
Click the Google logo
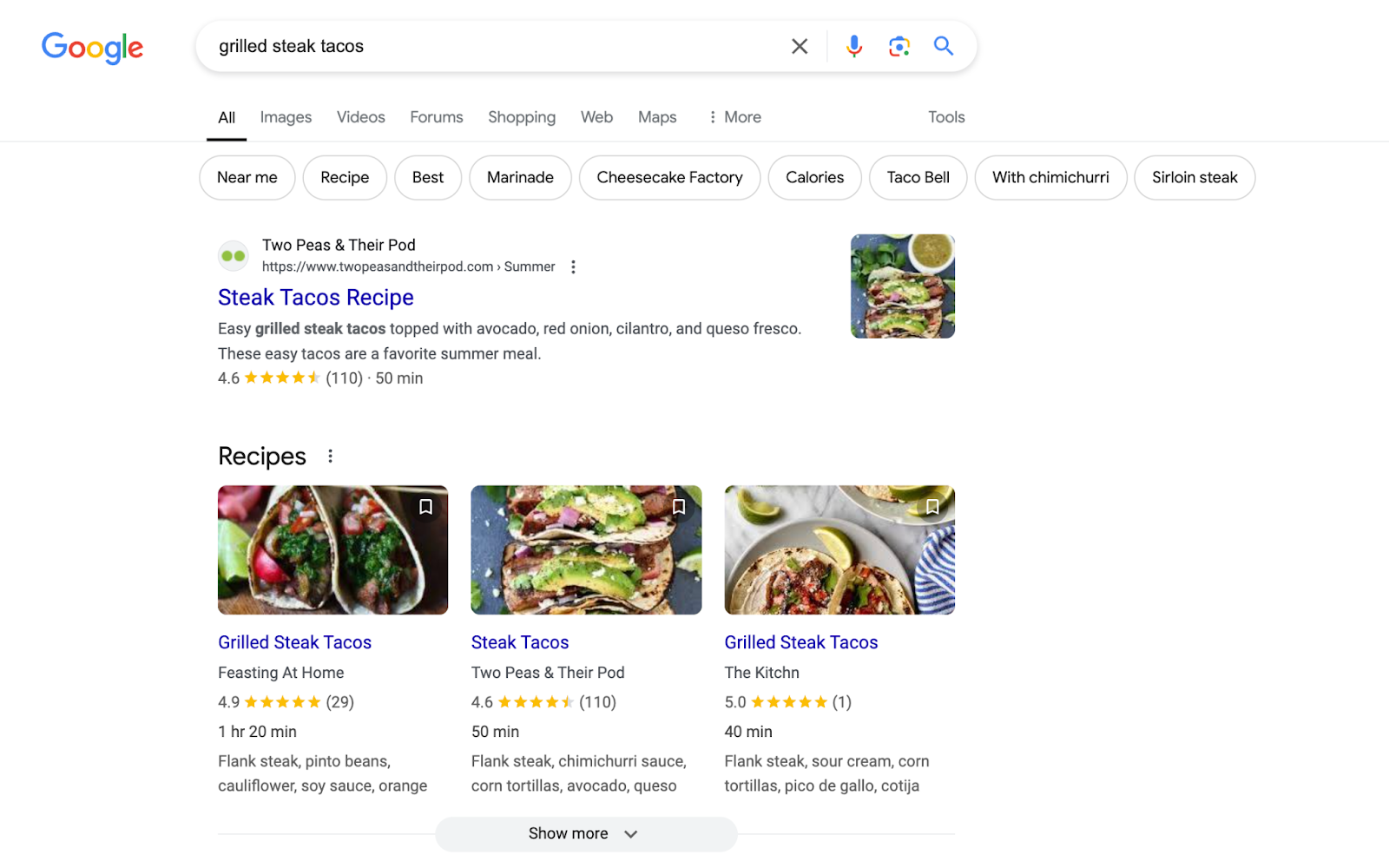point(93,48)
